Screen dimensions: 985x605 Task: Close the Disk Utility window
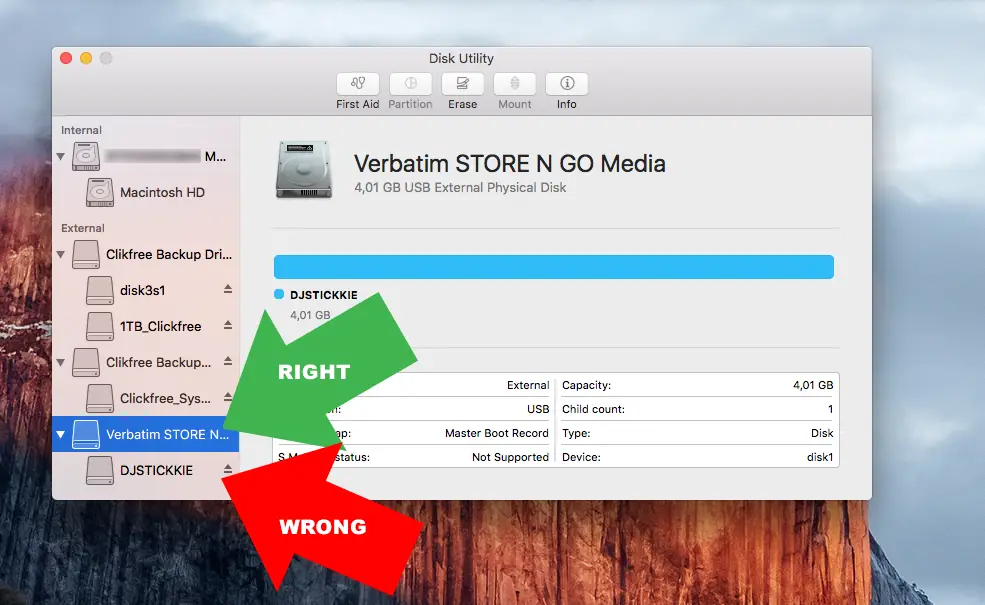coord(66,58)
